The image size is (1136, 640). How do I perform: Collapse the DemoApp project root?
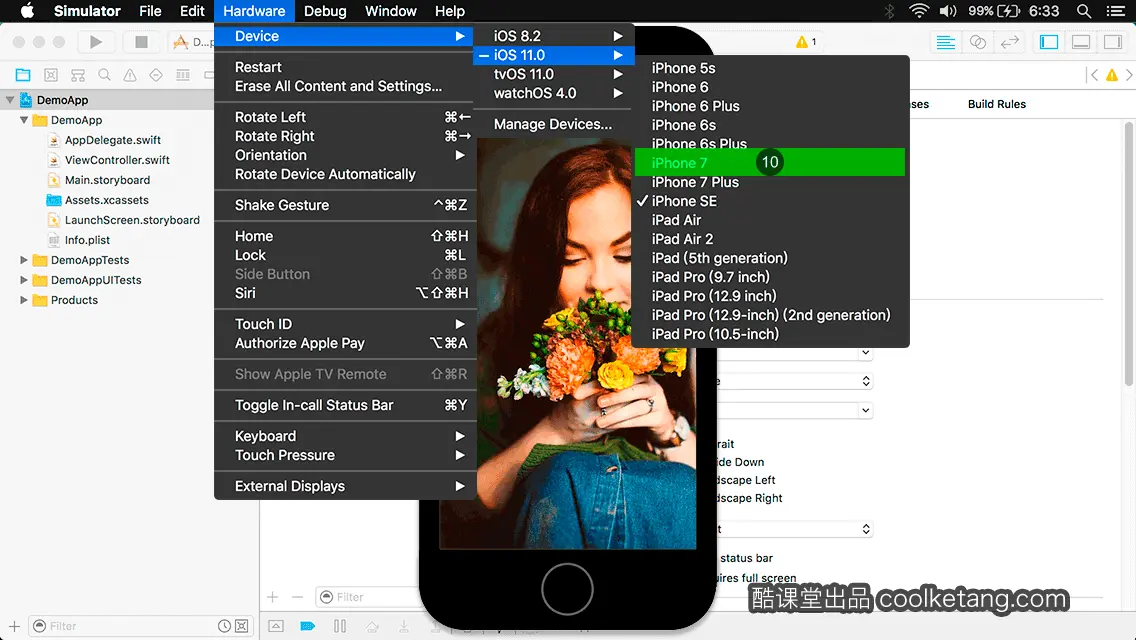tap(10, 100)
